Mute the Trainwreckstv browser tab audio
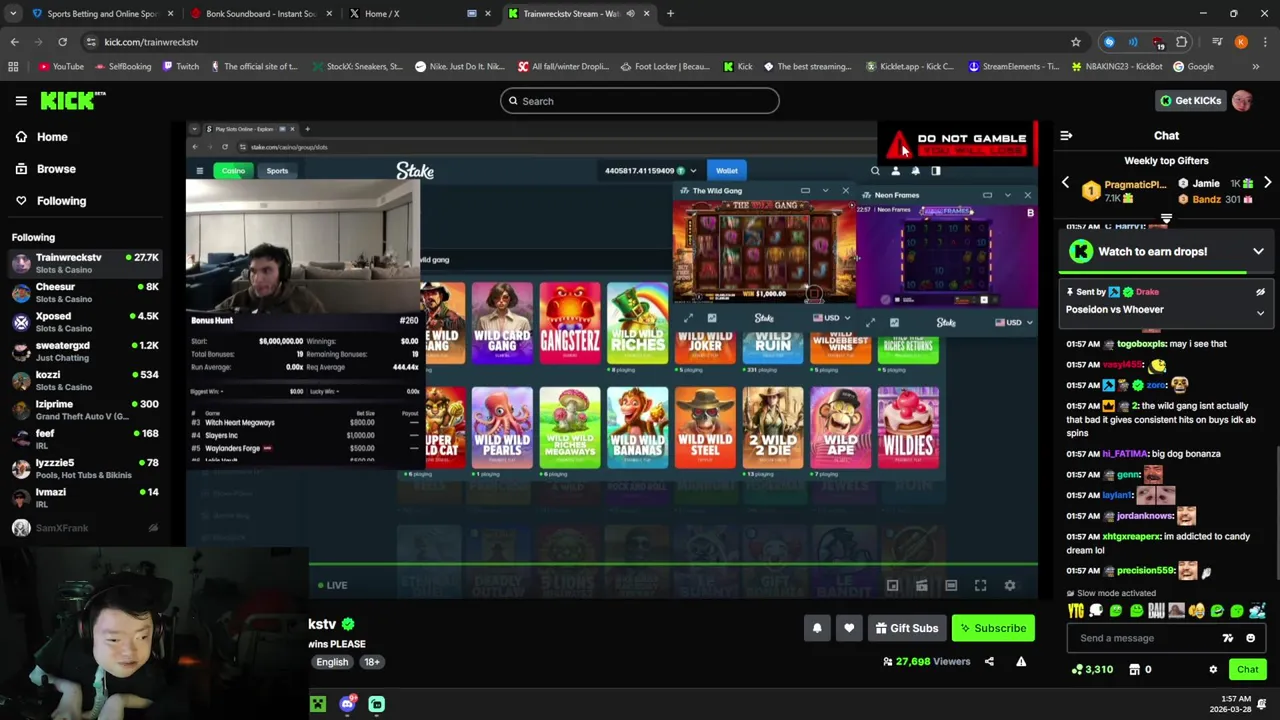The height and width of the screenshot is (720, 1280). (x=630, y=13)
